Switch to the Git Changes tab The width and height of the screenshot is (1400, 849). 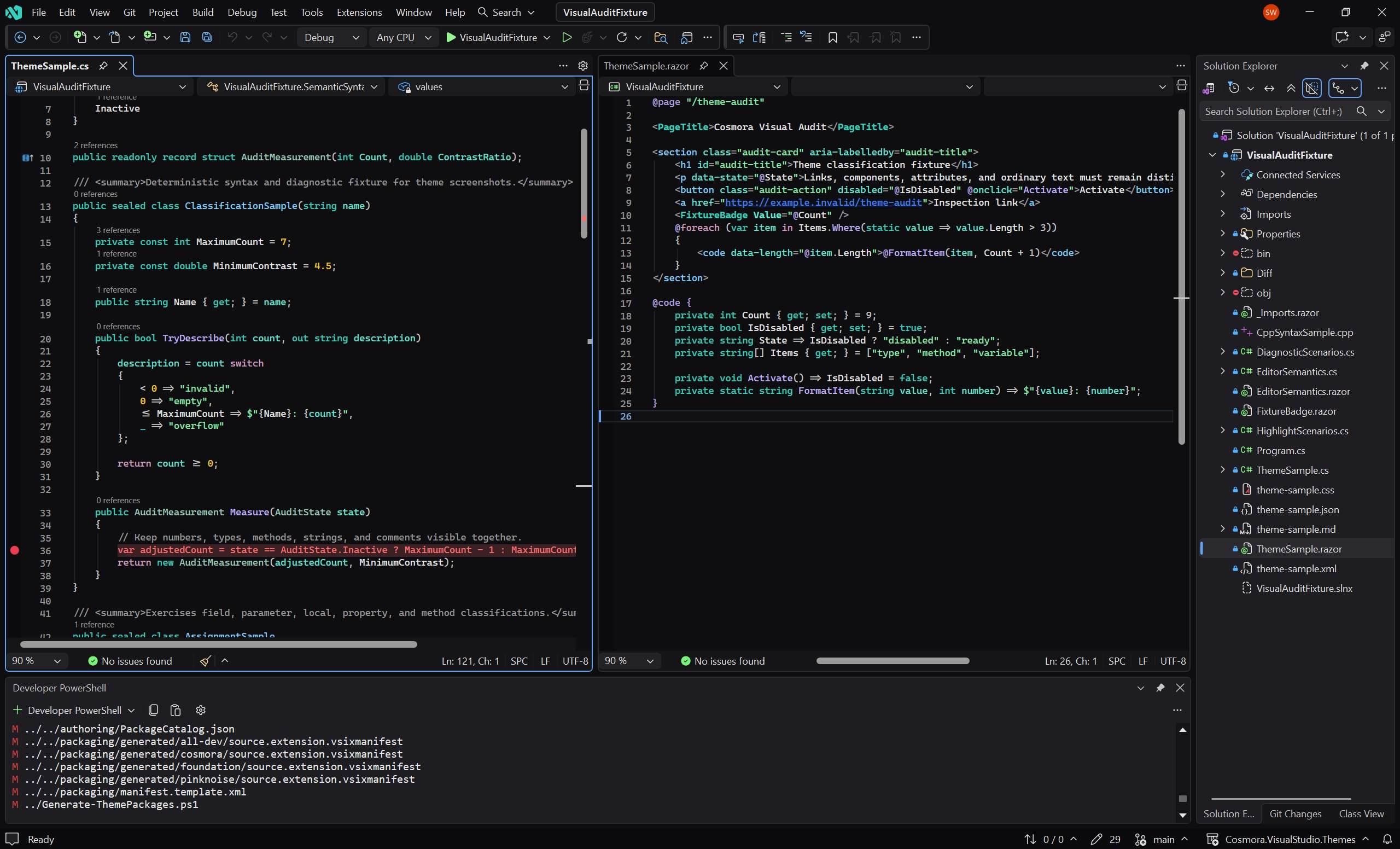tap(1295, 814)
